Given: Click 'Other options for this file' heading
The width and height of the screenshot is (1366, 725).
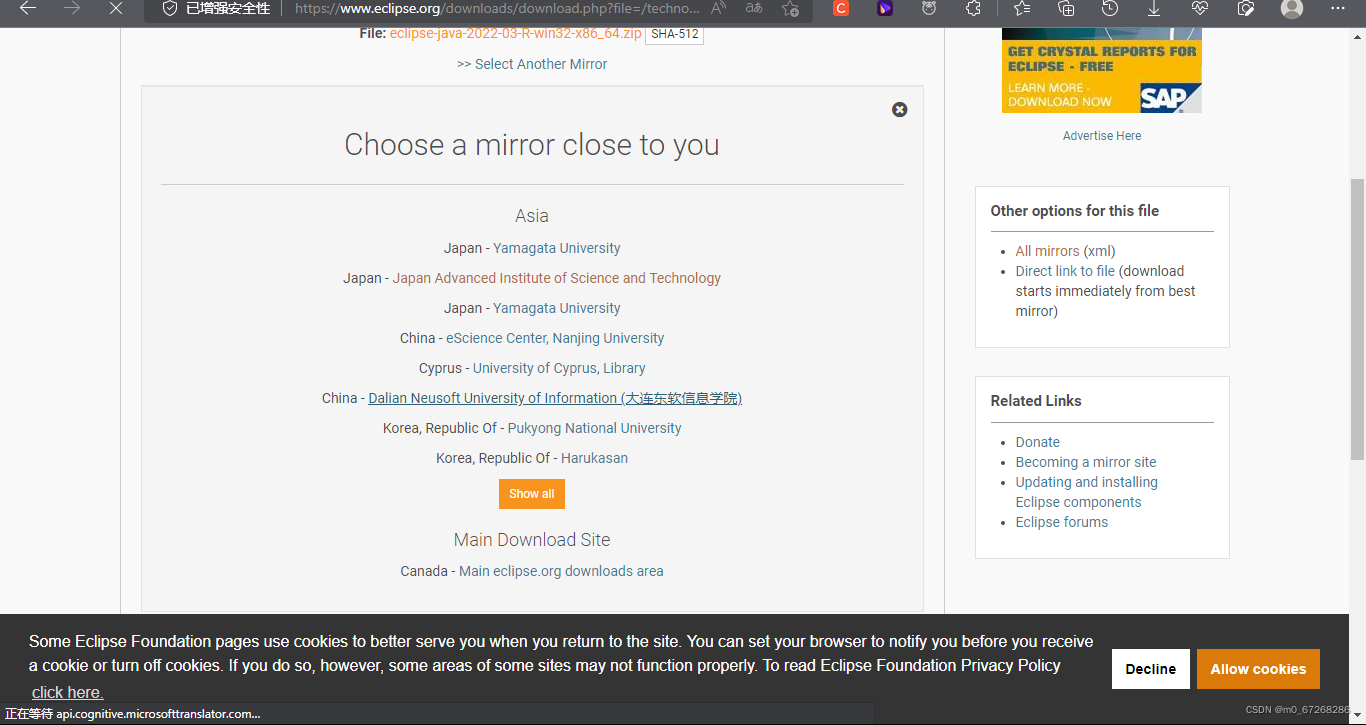Looking at the screenshot, I should tap(1075, 211).
